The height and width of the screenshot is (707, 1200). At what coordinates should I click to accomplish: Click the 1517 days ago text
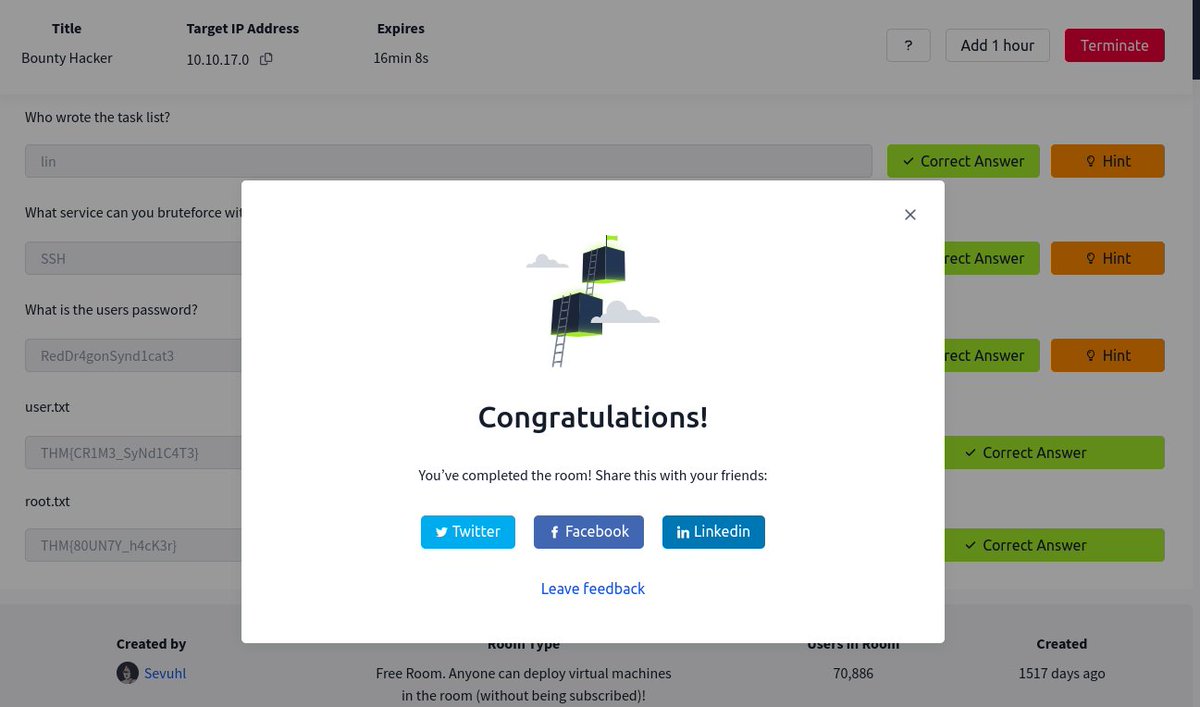click(x=1062, y=673)
